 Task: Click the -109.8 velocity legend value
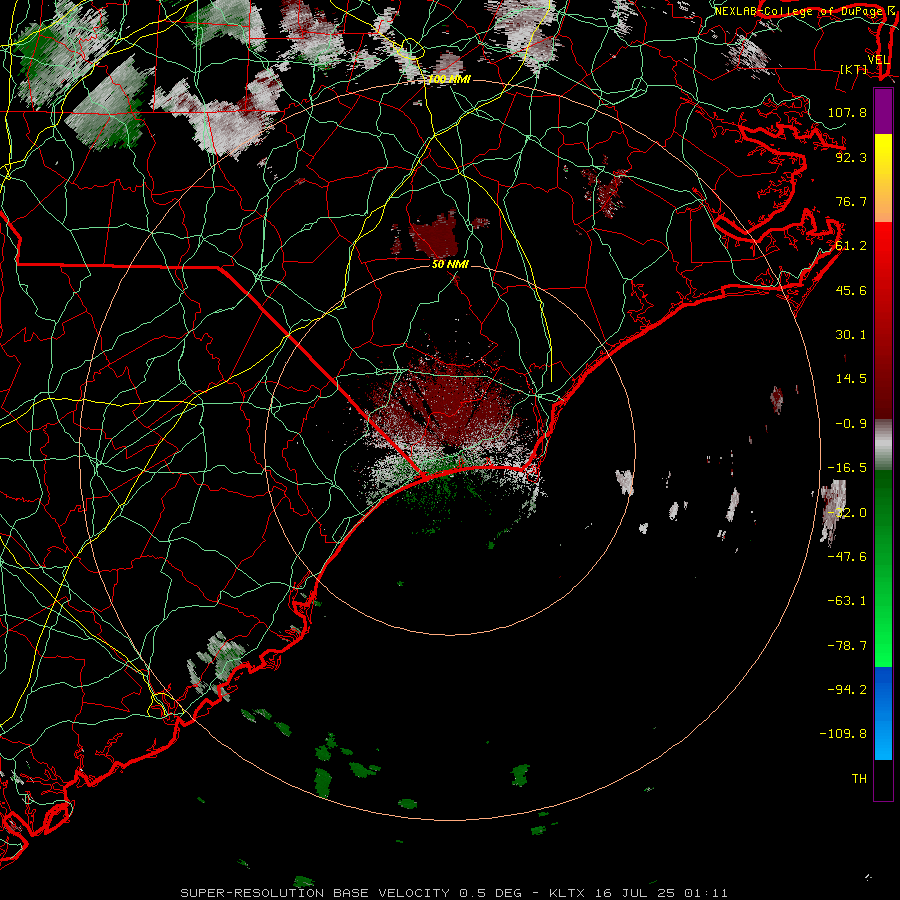click(843, 734)
